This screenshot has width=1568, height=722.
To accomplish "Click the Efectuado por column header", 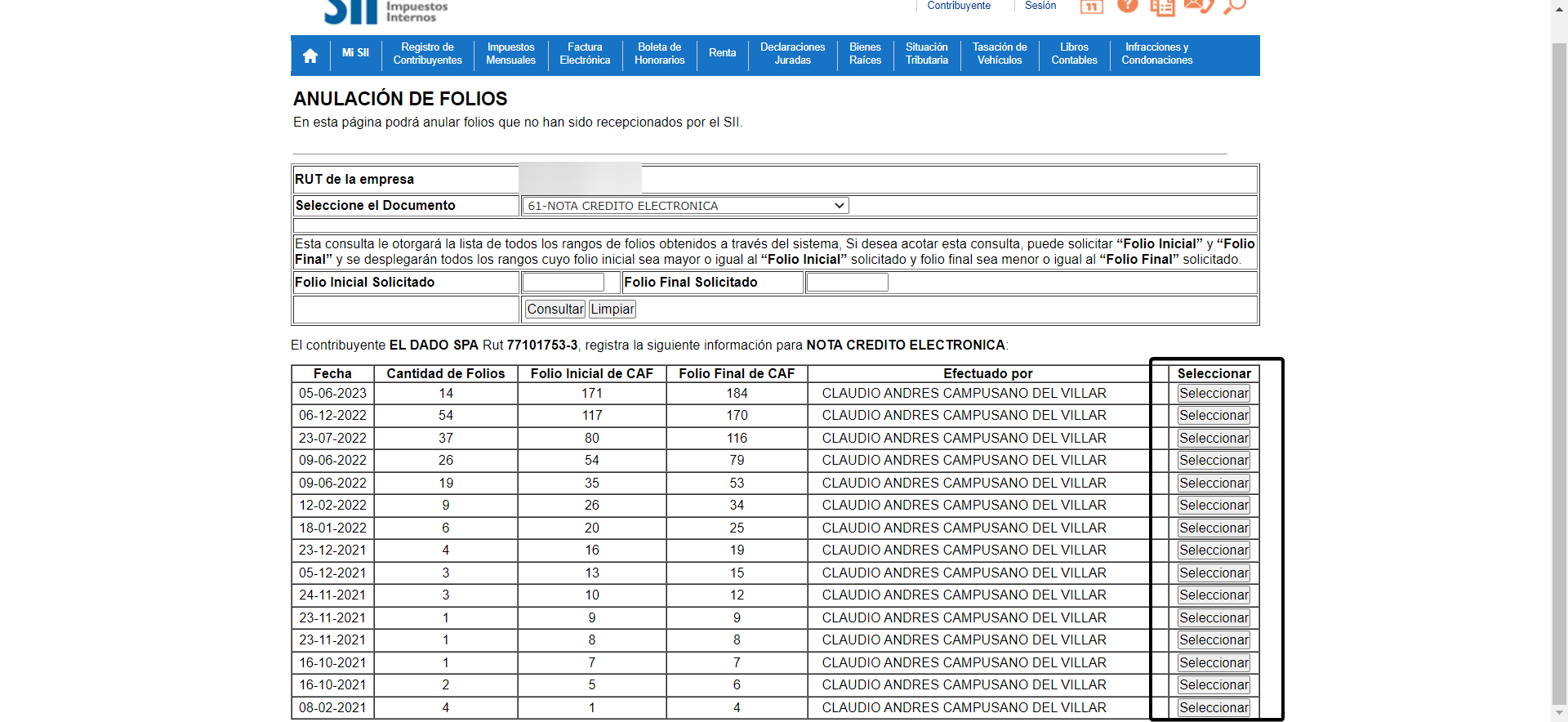I will click(988, 374).
